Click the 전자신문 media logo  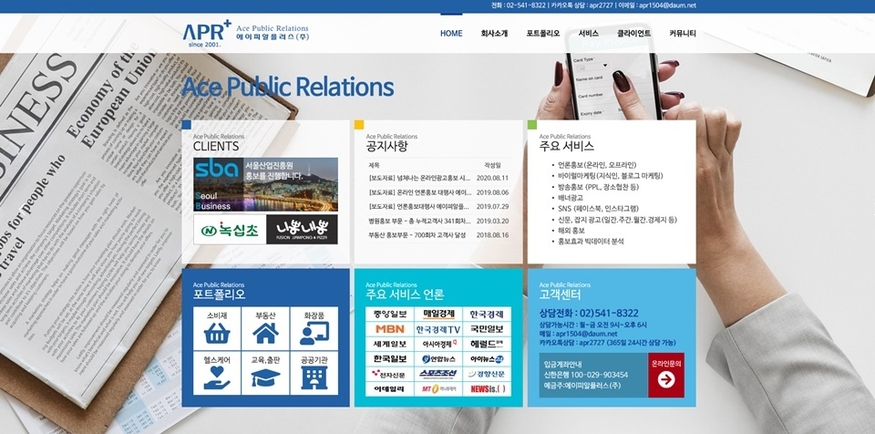click(390, 373)
